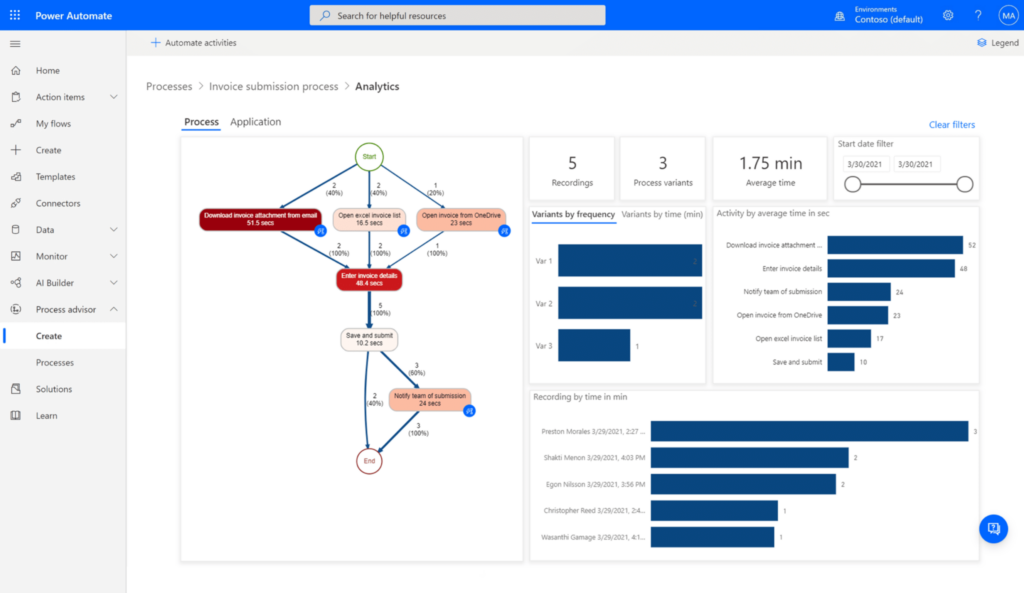Click the Action items clipboard icon
The height and width of the screenshot is (593, 1024).
(16, 97)
